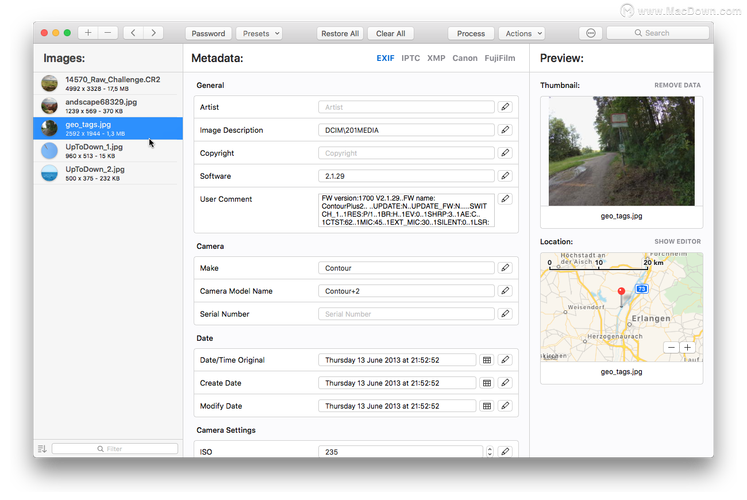Remove image with the minus button

(108, 33)
